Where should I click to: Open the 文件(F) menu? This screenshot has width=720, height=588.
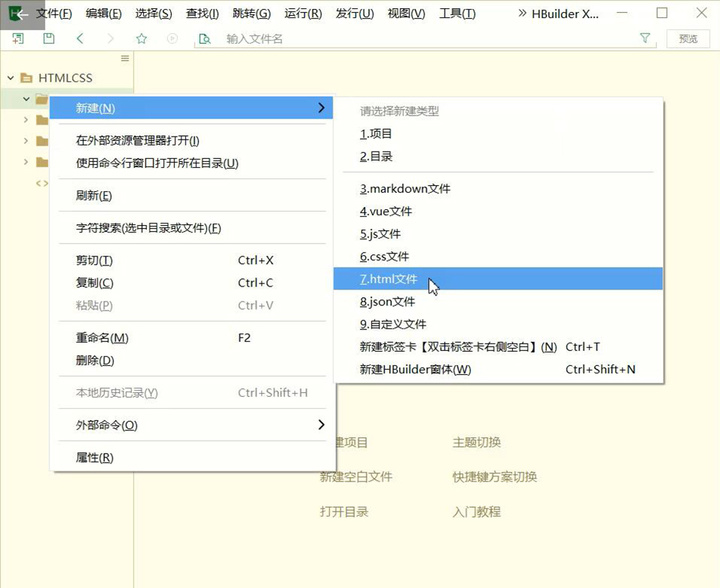click(x=54, y=14)
